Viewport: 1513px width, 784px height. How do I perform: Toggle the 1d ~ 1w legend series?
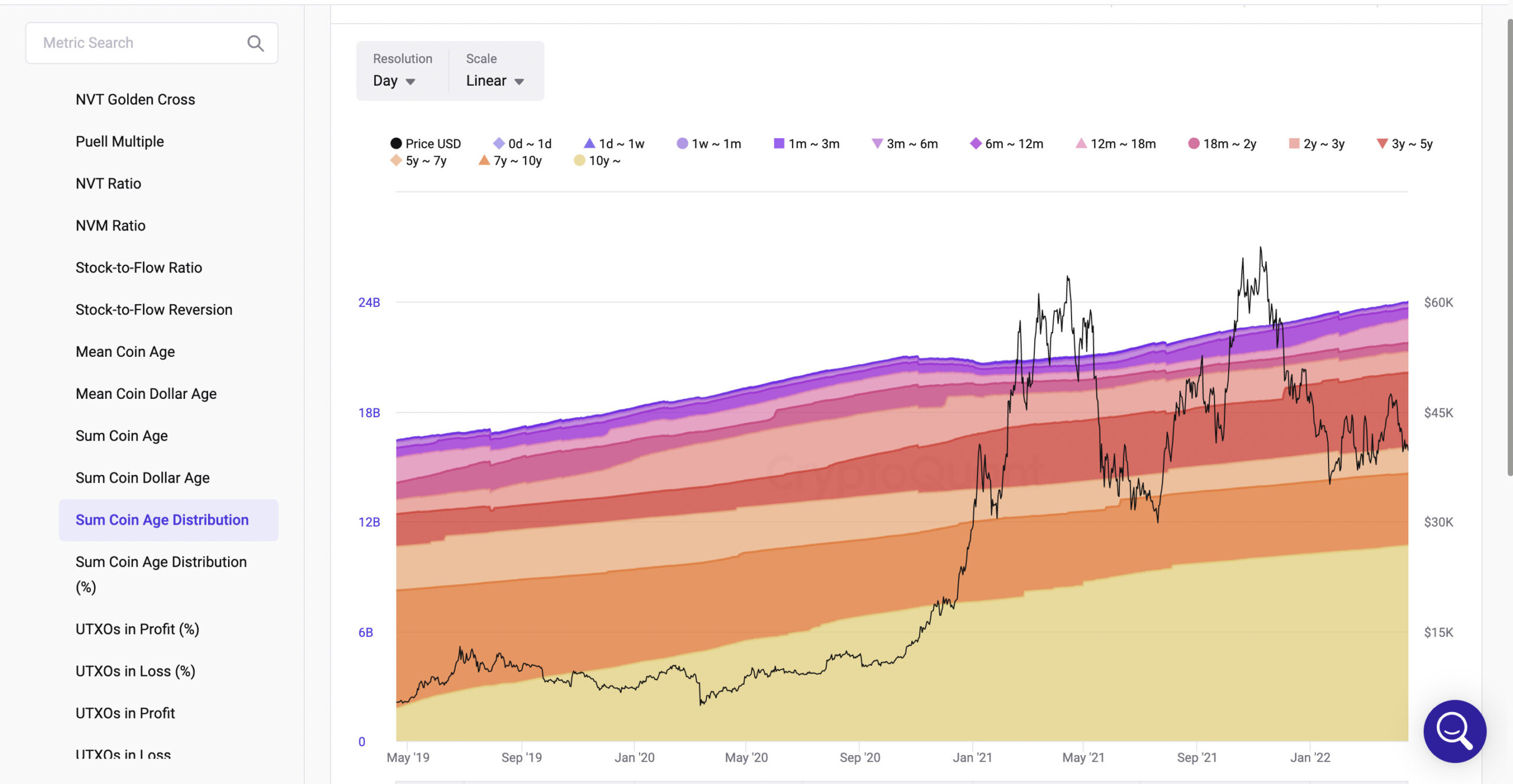point(614,144)
